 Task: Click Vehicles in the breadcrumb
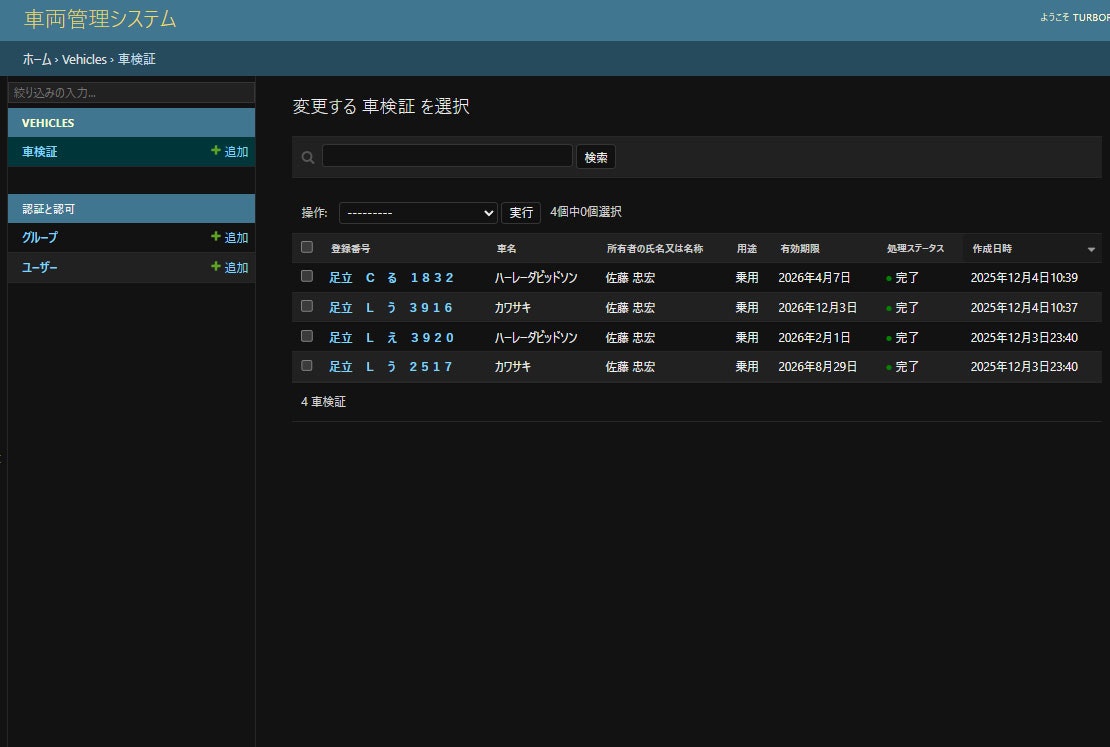pos(84,59)
